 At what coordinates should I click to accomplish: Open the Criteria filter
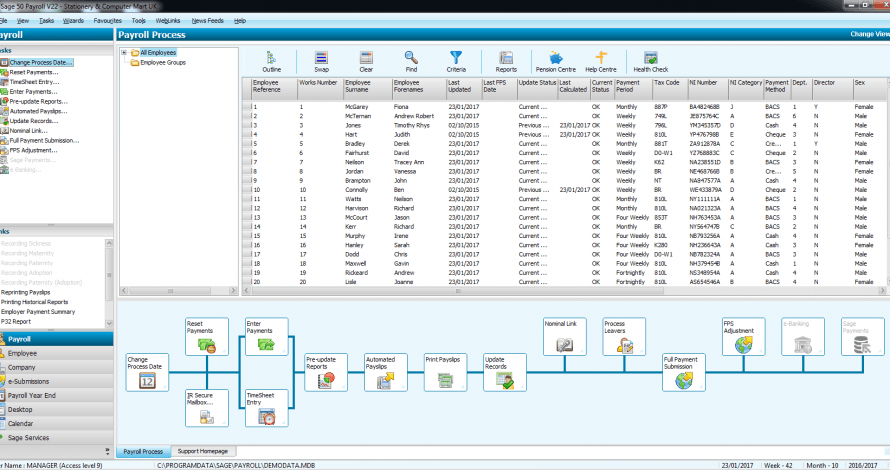point(456,61)
